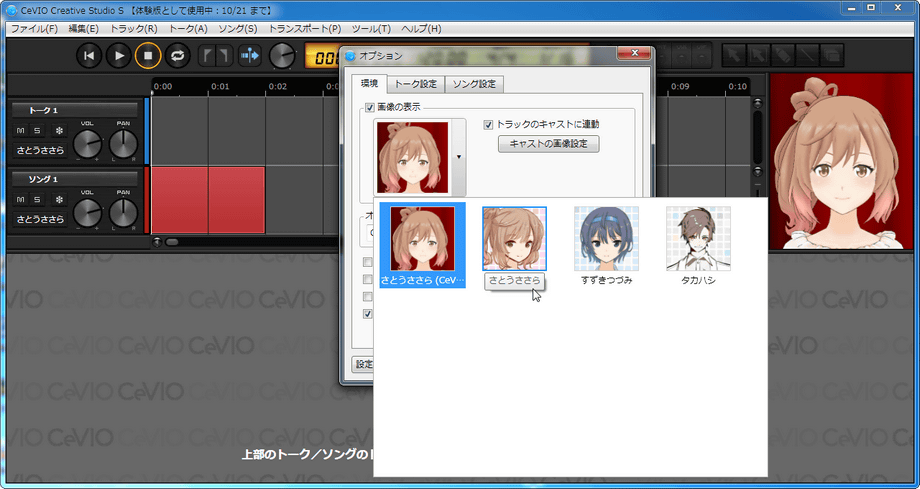Image resolution: width=920 pixels, height=489 pixels.
Task: Click the horizontal timeline scrollbar thumb
Action: [172, 242]
